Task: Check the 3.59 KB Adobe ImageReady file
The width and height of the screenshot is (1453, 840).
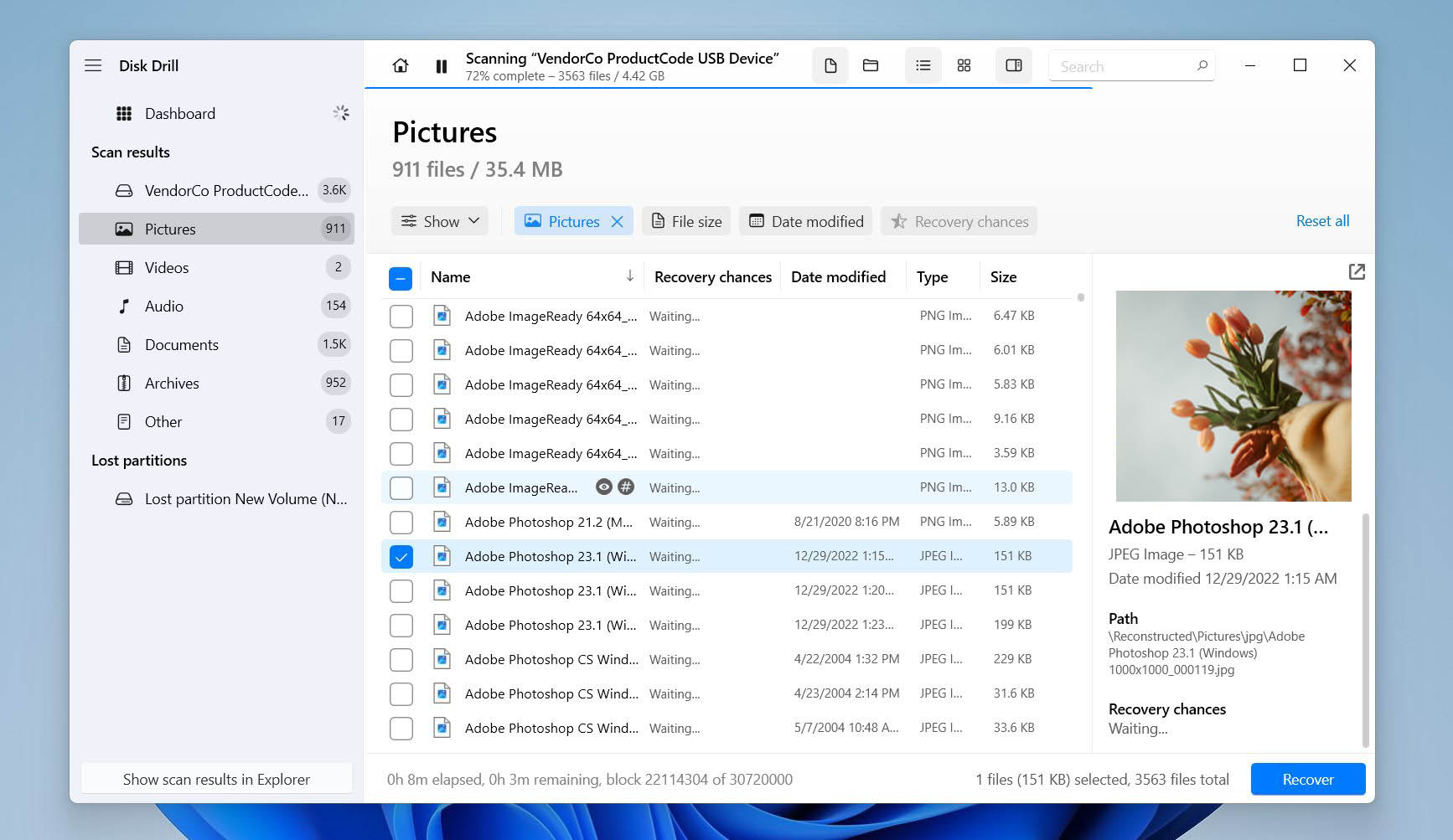Action: click(401, 454)
